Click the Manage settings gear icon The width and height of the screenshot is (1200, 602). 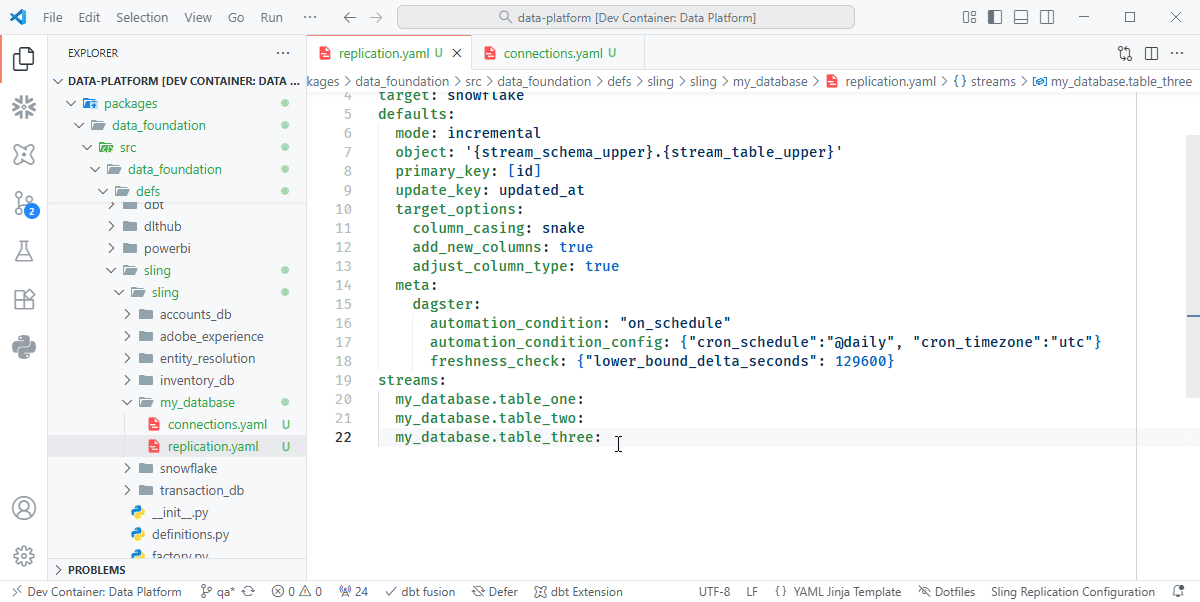(24, 556)
